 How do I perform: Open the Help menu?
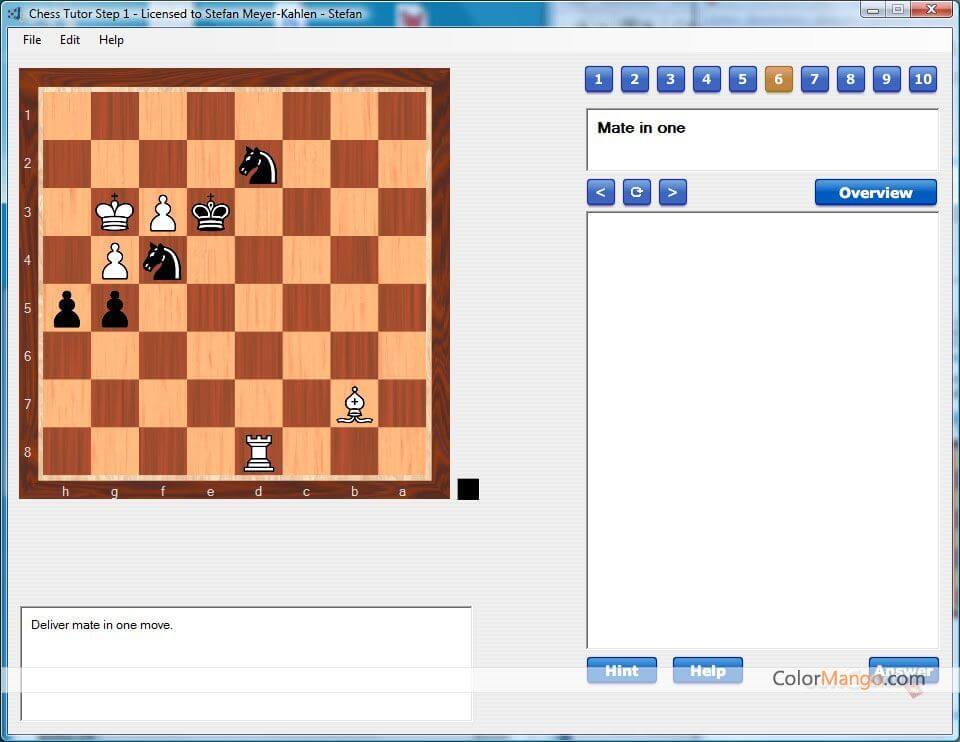click(111, 40)
